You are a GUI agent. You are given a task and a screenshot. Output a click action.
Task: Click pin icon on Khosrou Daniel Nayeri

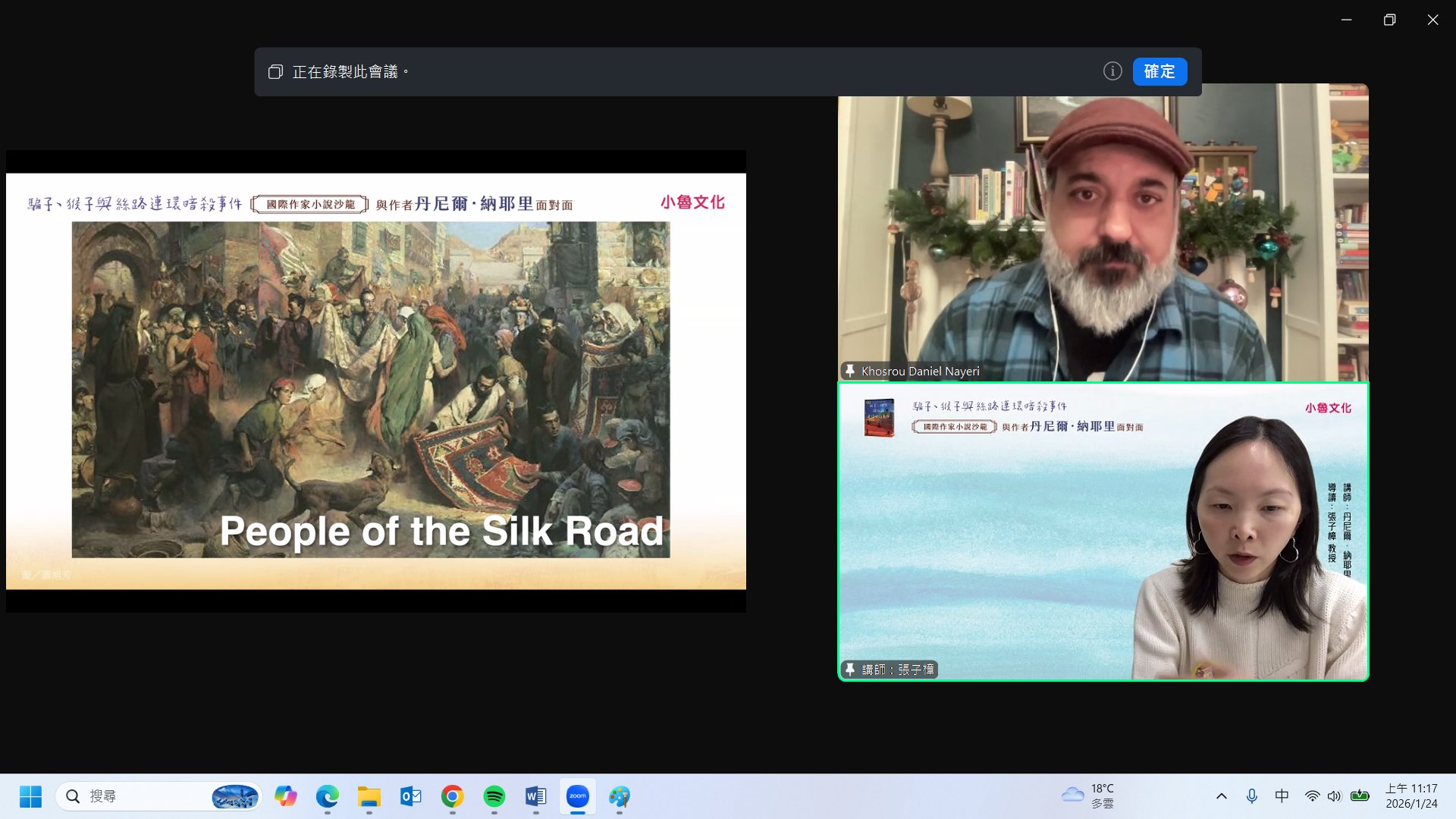(x=850, y=371)
